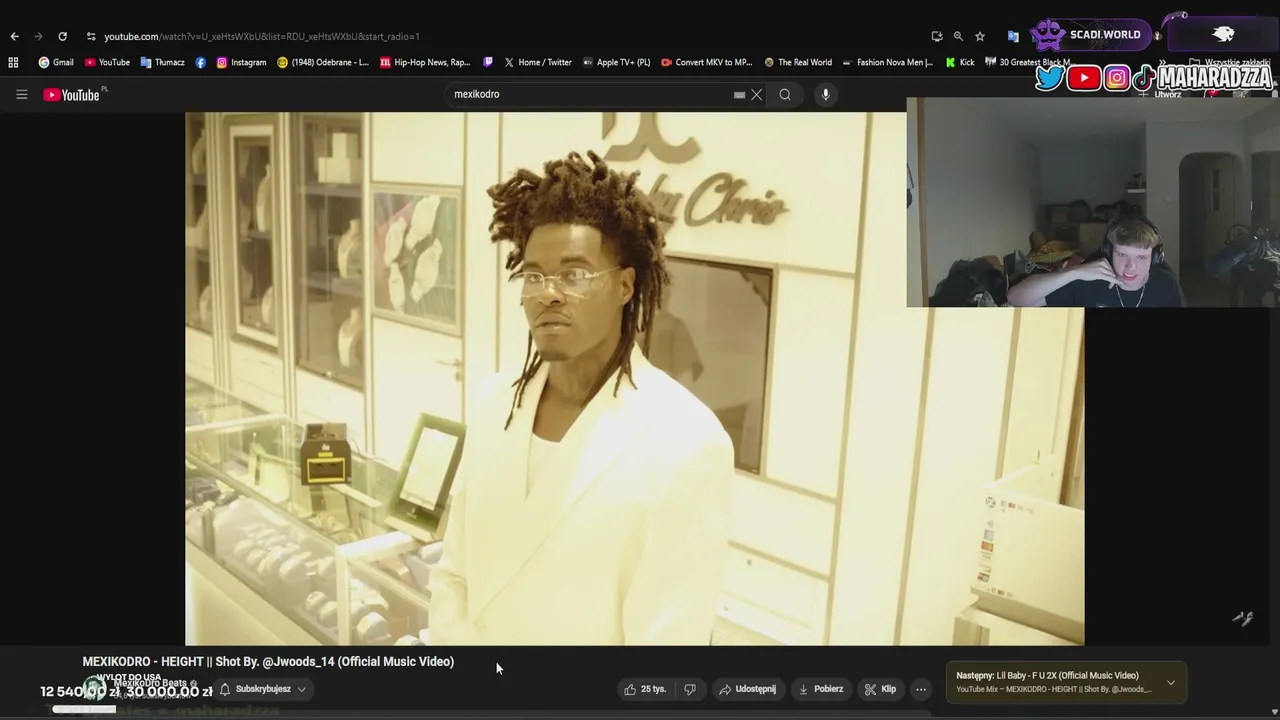Open the Instagram bookmark
1280x720 pixels.
click(x=241, y=62)
